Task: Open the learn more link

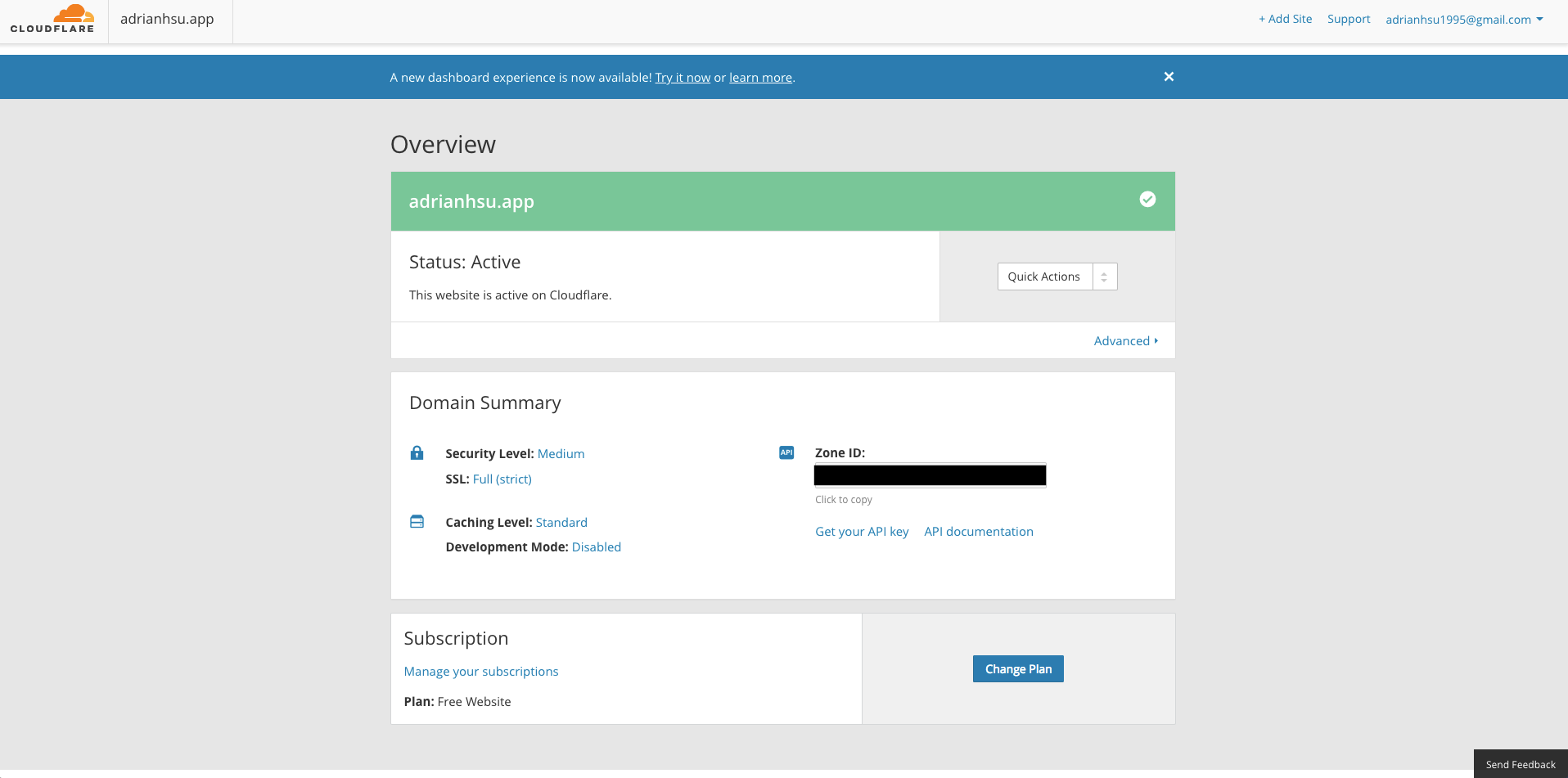Action: pyautogui.click(x=759, y=77)
